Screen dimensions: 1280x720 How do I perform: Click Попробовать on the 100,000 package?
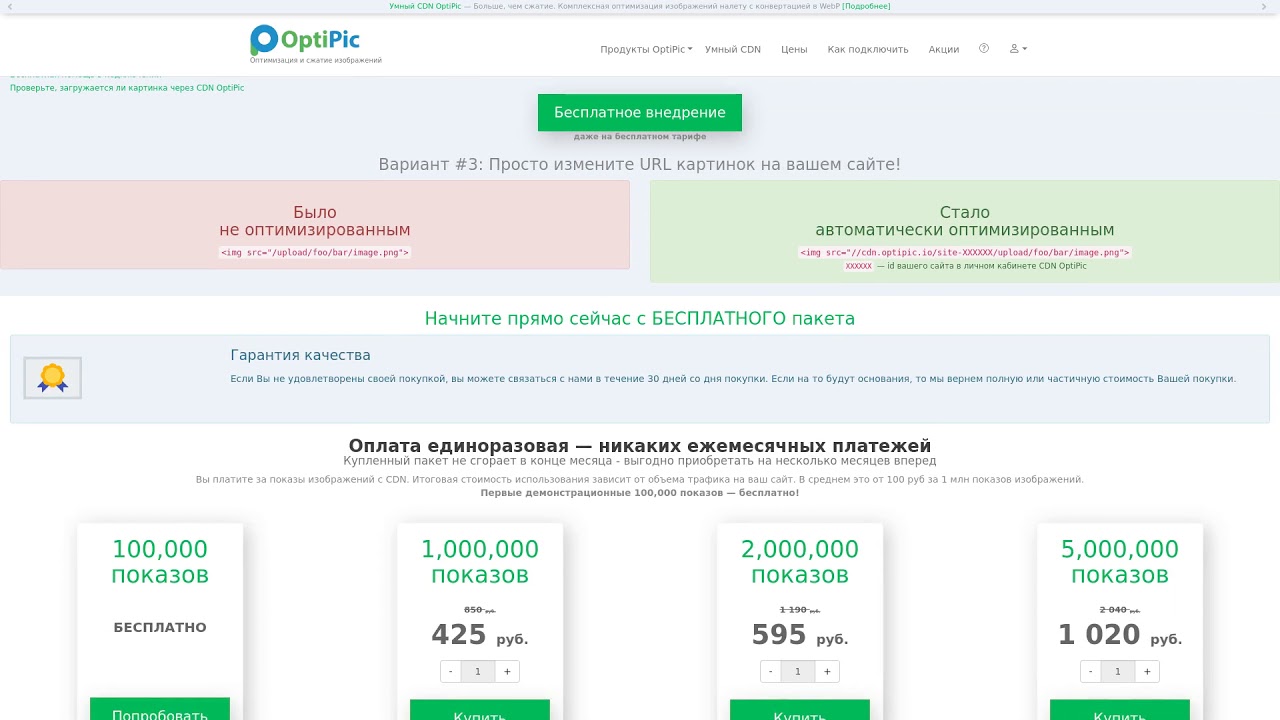[160, 709]
